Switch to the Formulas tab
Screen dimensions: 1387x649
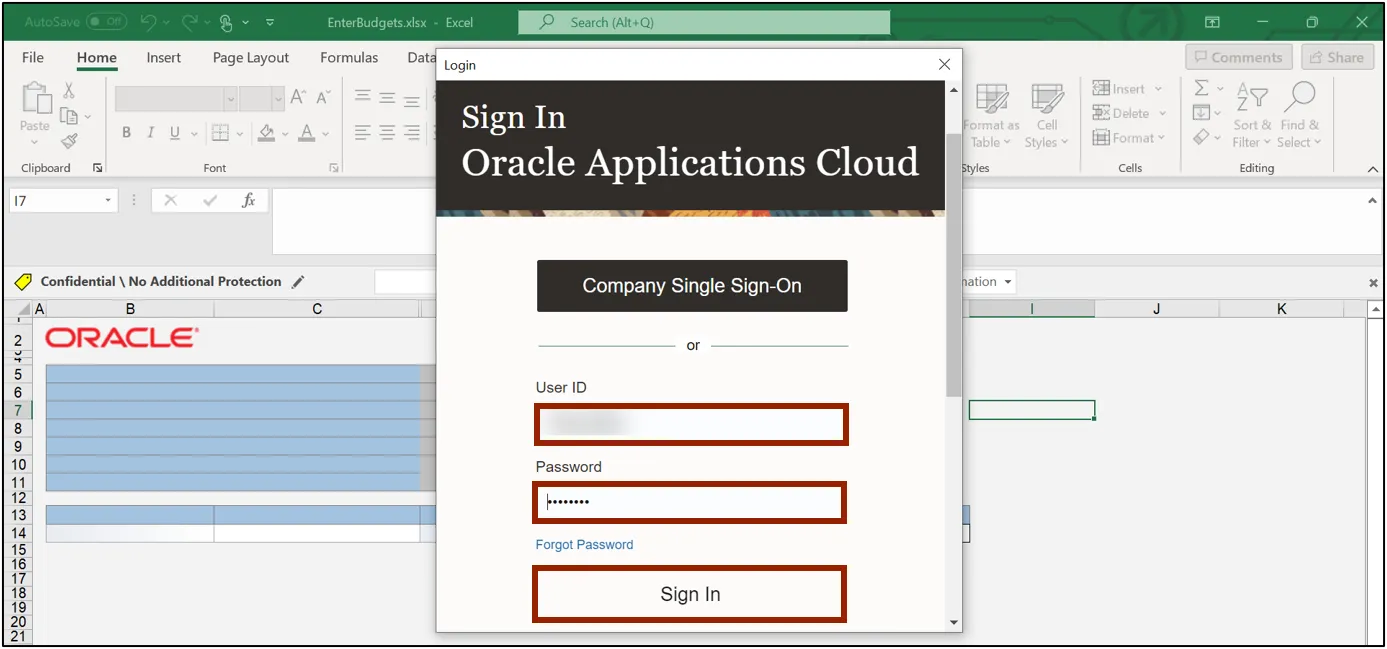tap(349, 58)
